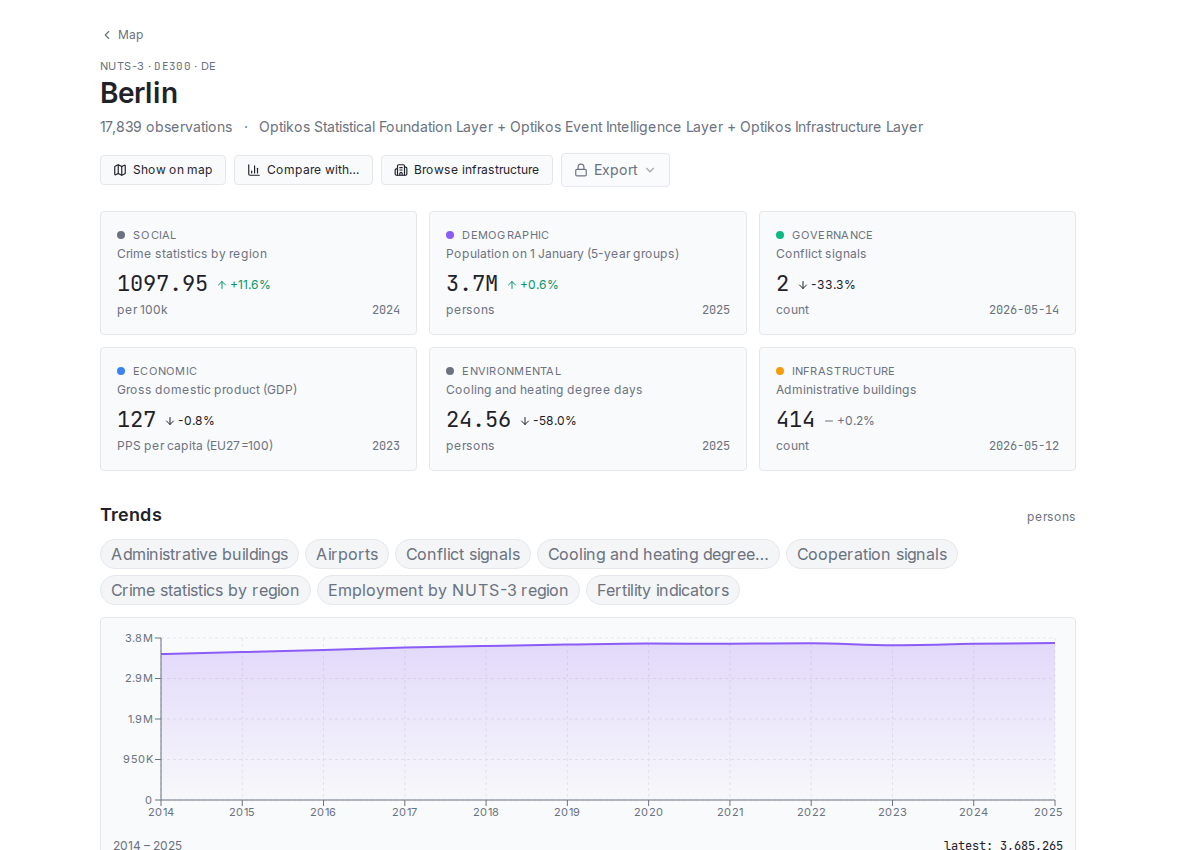Open the Compare with... button
The height and width of the screenshot is (850, 1180).
point(303,170)
